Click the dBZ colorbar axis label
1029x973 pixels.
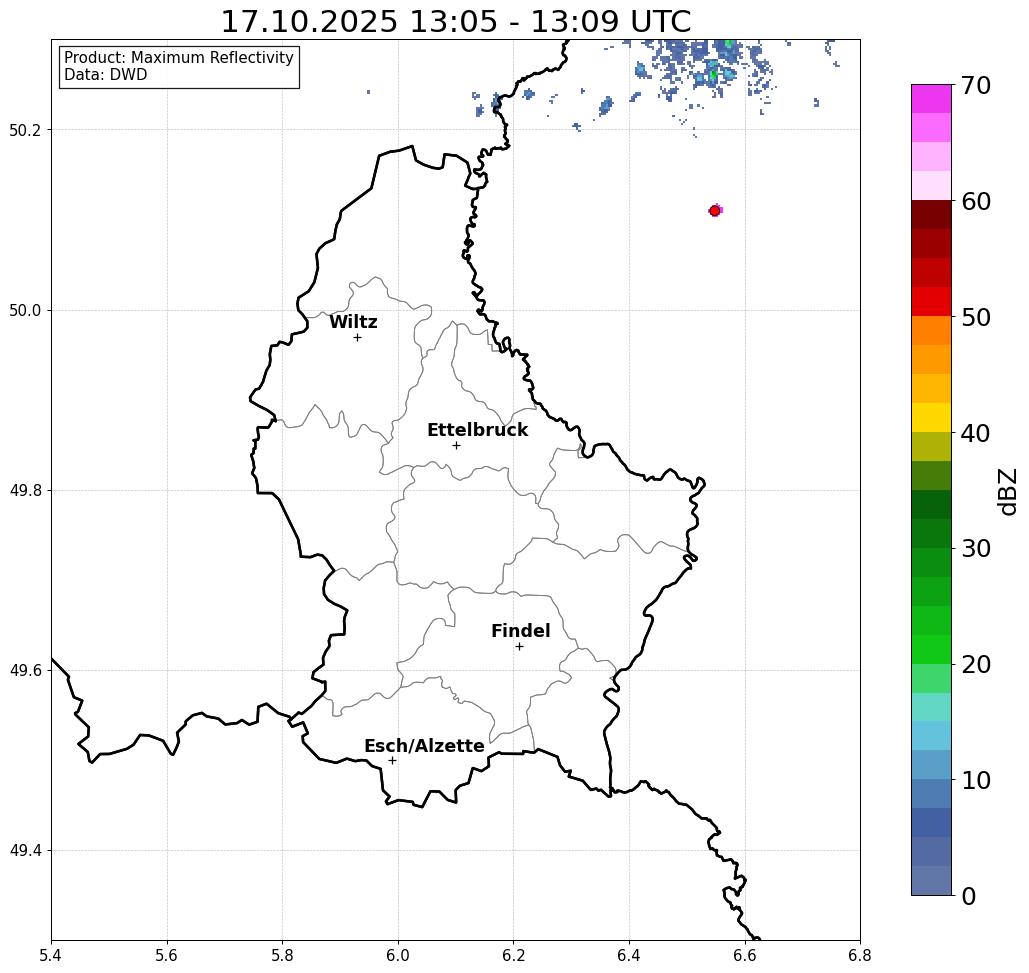pyautogui.click(x=1007, y=491)
